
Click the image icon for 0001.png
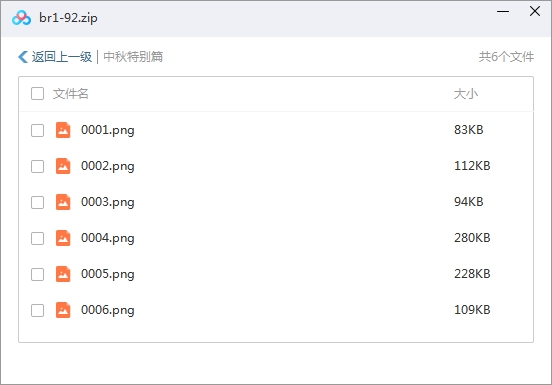tap(63, 130)
